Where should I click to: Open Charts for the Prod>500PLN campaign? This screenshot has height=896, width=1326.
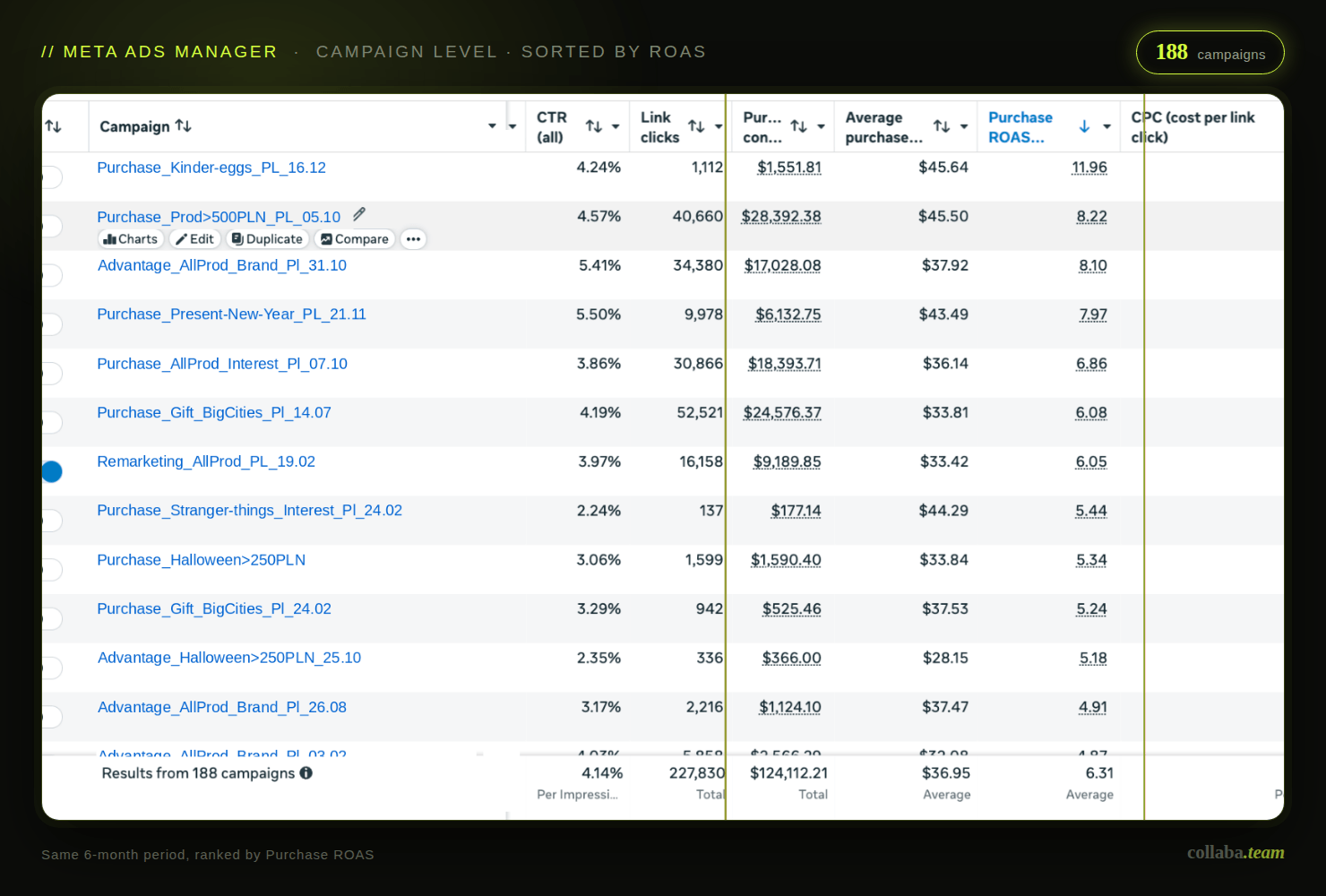[x=131, y=239]
